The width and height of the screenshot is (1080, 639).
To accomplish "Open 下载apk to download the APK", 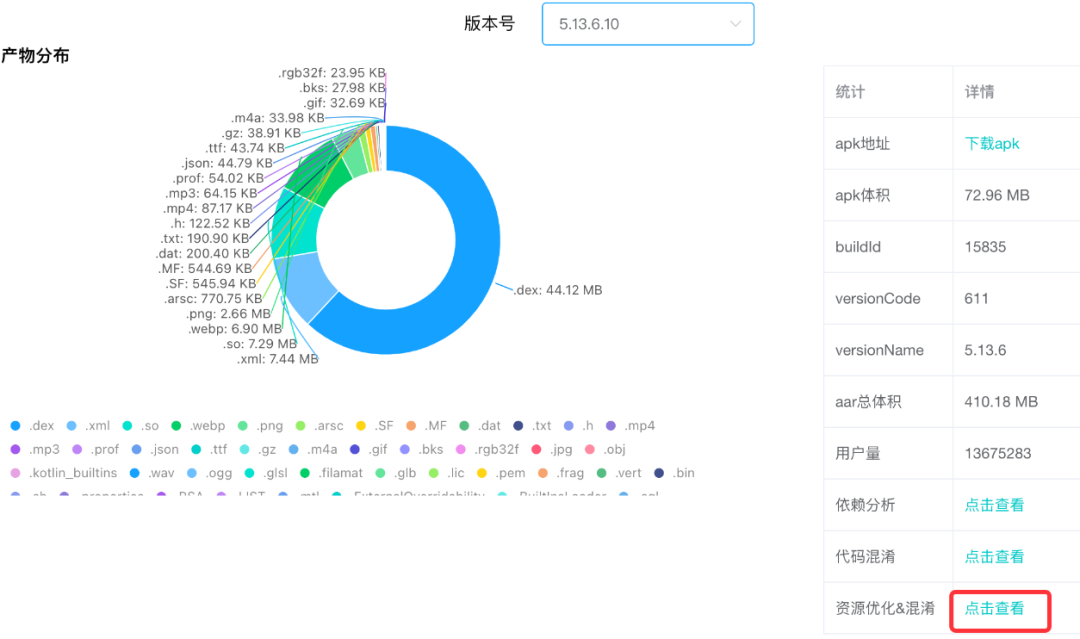I will [x=992, y=143].
